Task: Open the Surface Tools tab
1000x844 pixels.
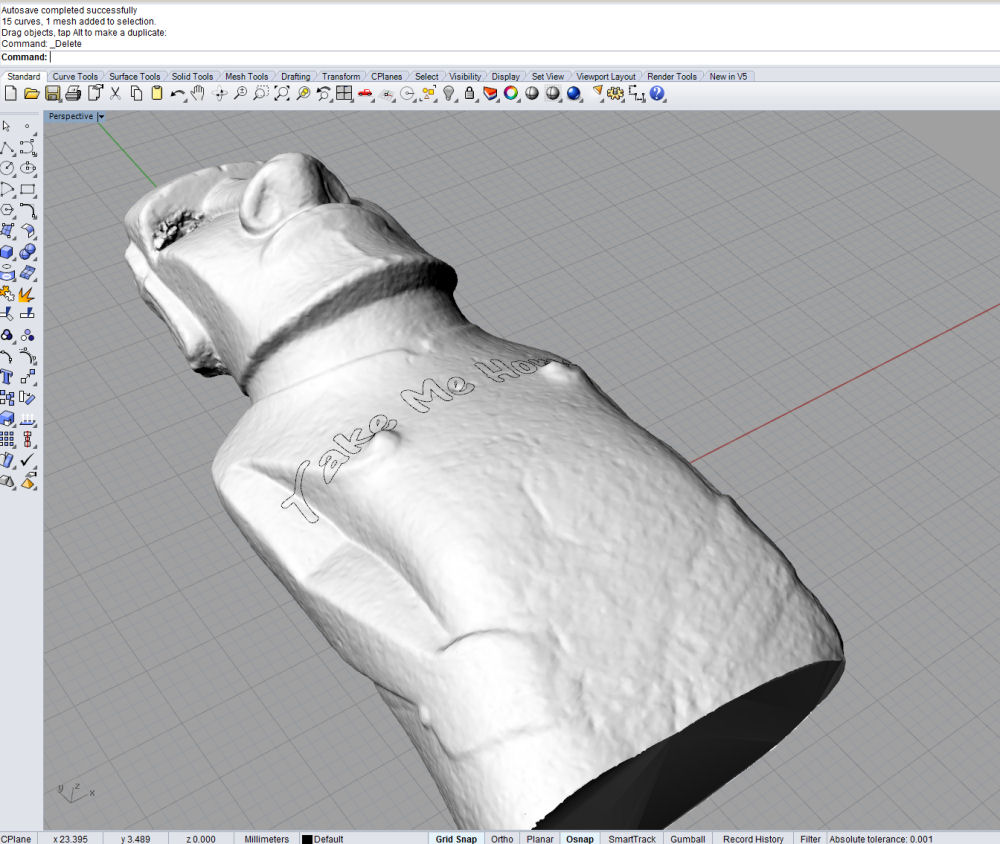Action: (134, 77)
